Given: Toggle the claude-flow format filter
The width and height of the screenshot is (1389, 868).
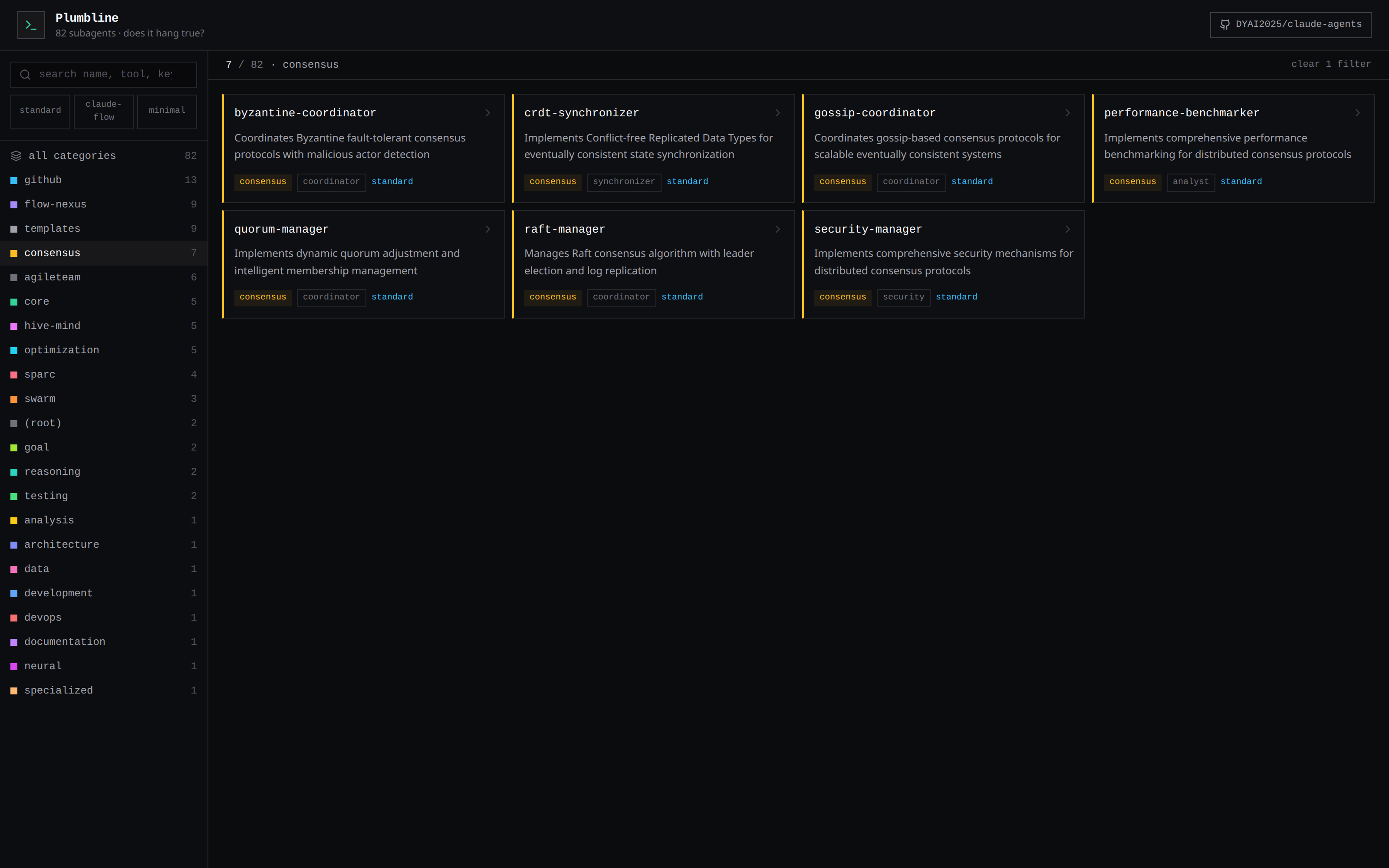Looking at the screenshot, I should coord(103,112).
